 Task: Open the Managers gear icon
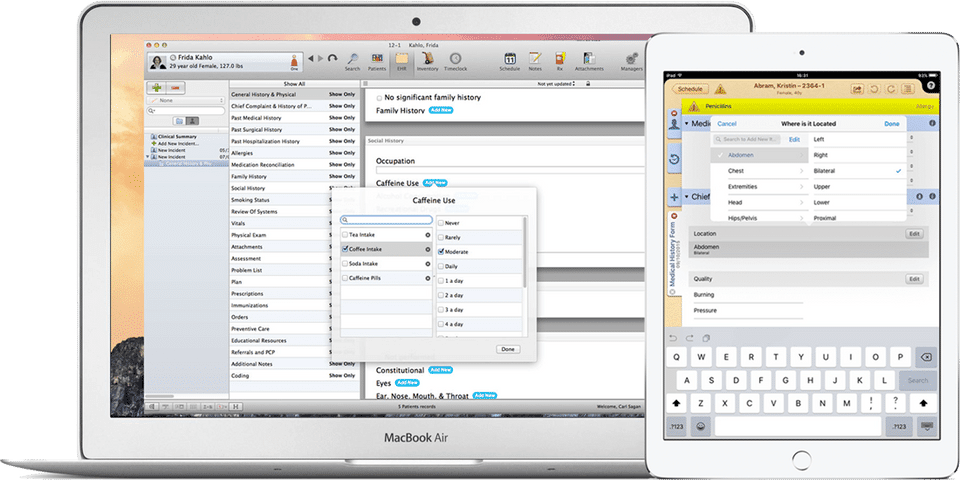pos(631,59)
